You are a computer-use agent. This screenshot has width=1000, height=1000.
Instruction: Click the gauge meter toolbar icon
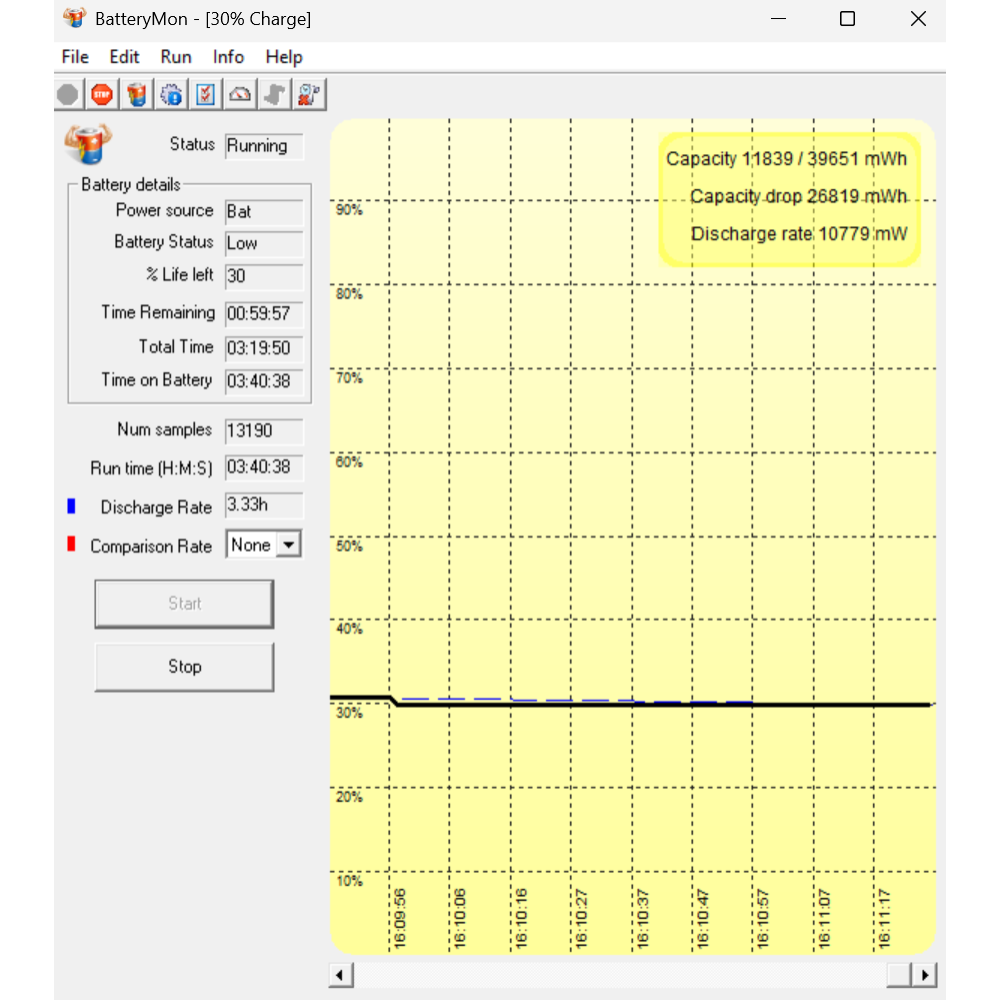pyautogui.click(x=240, y=95)
